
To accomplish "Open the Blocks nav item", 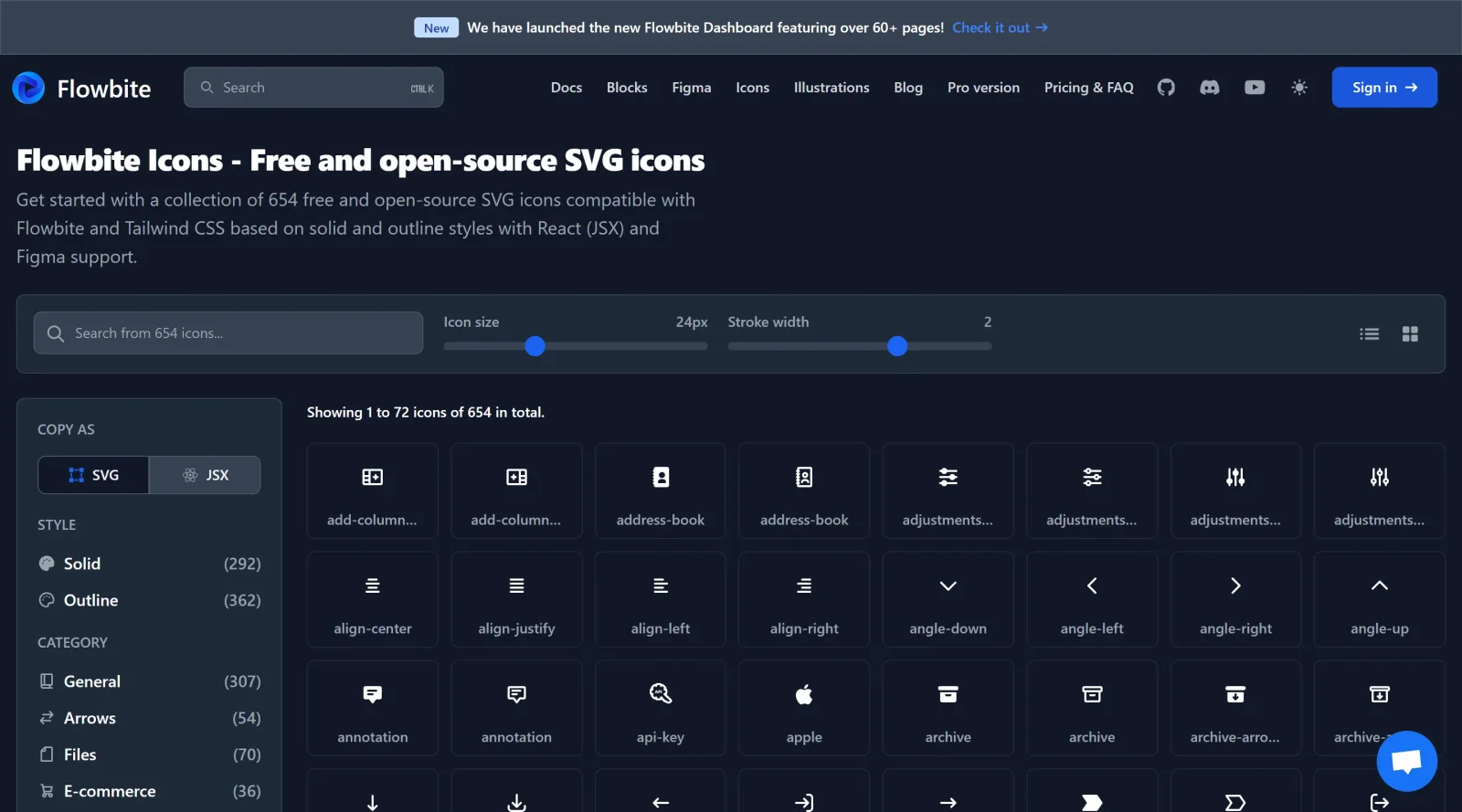I will coord(627,88).
